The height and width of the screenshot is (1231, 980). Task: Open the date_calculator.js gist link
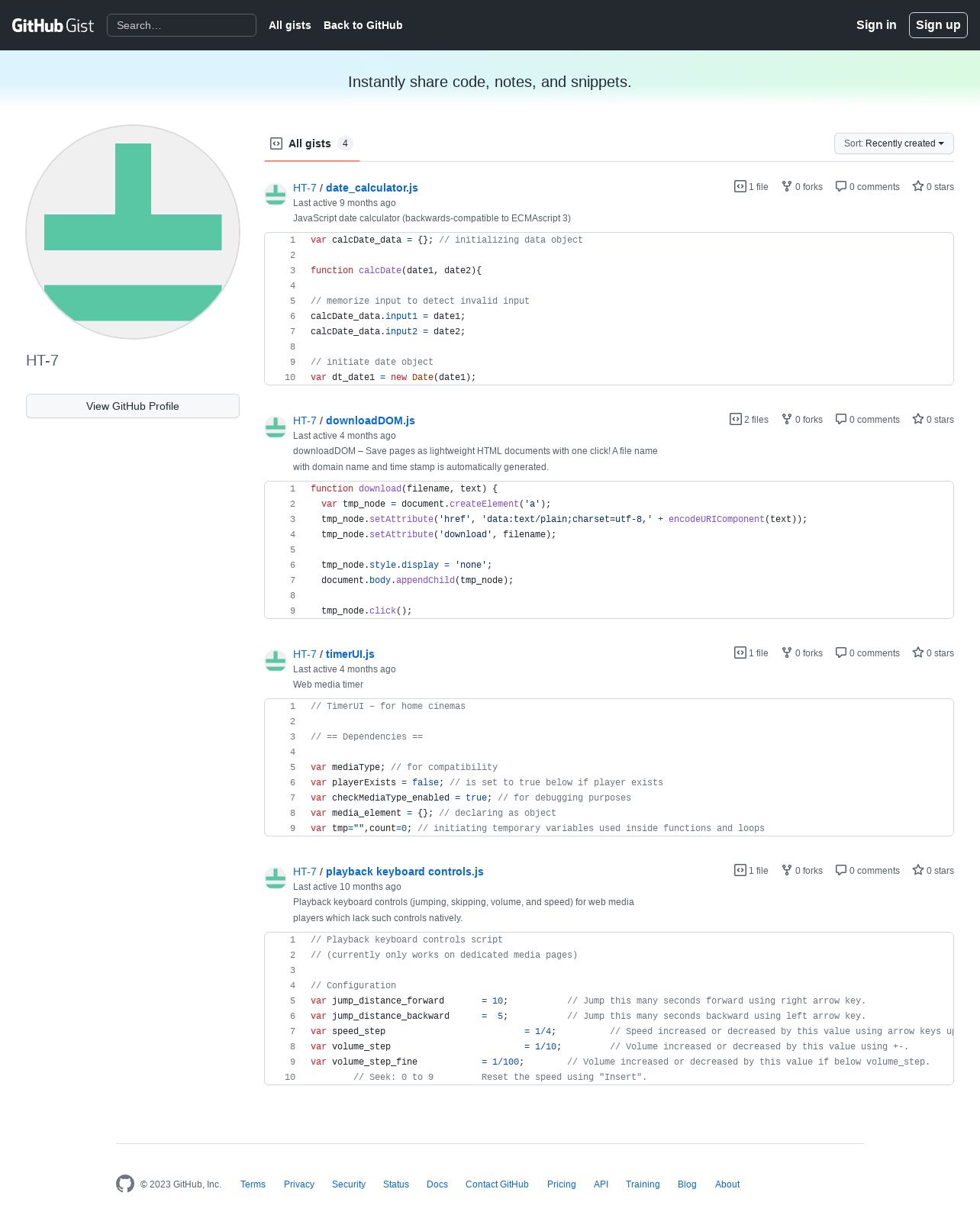click(x=372, y=188)
